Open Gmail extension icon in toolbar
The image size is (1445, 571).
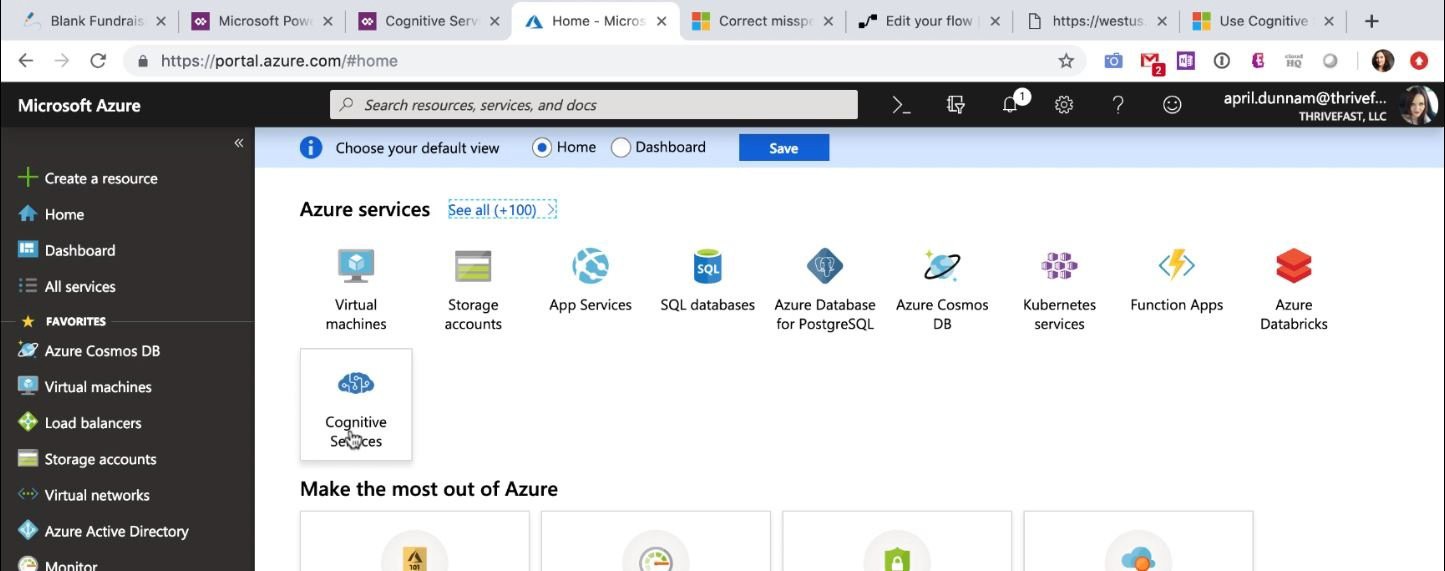pyautogui.click(x=1151, y=62)
